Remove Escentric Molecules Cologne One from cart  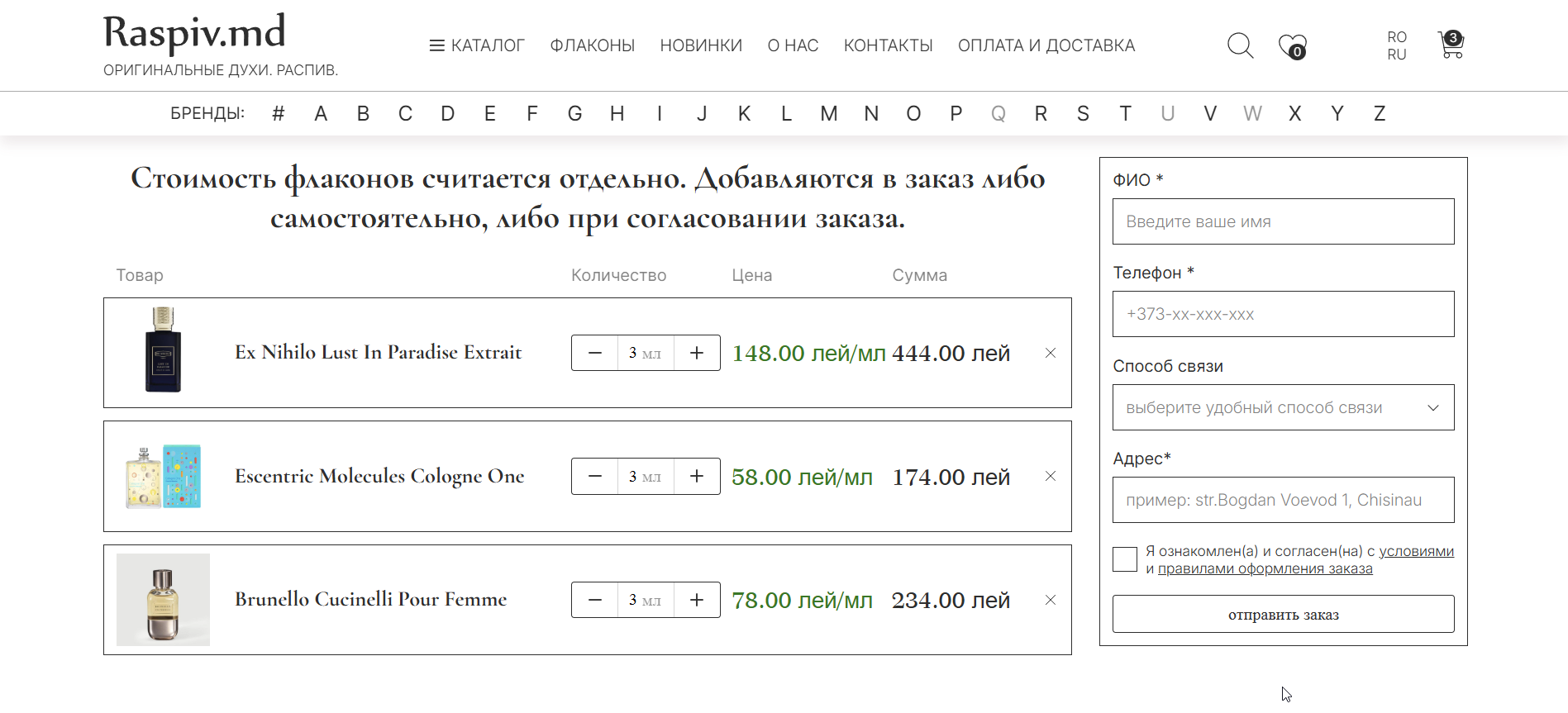point(1051,476)
